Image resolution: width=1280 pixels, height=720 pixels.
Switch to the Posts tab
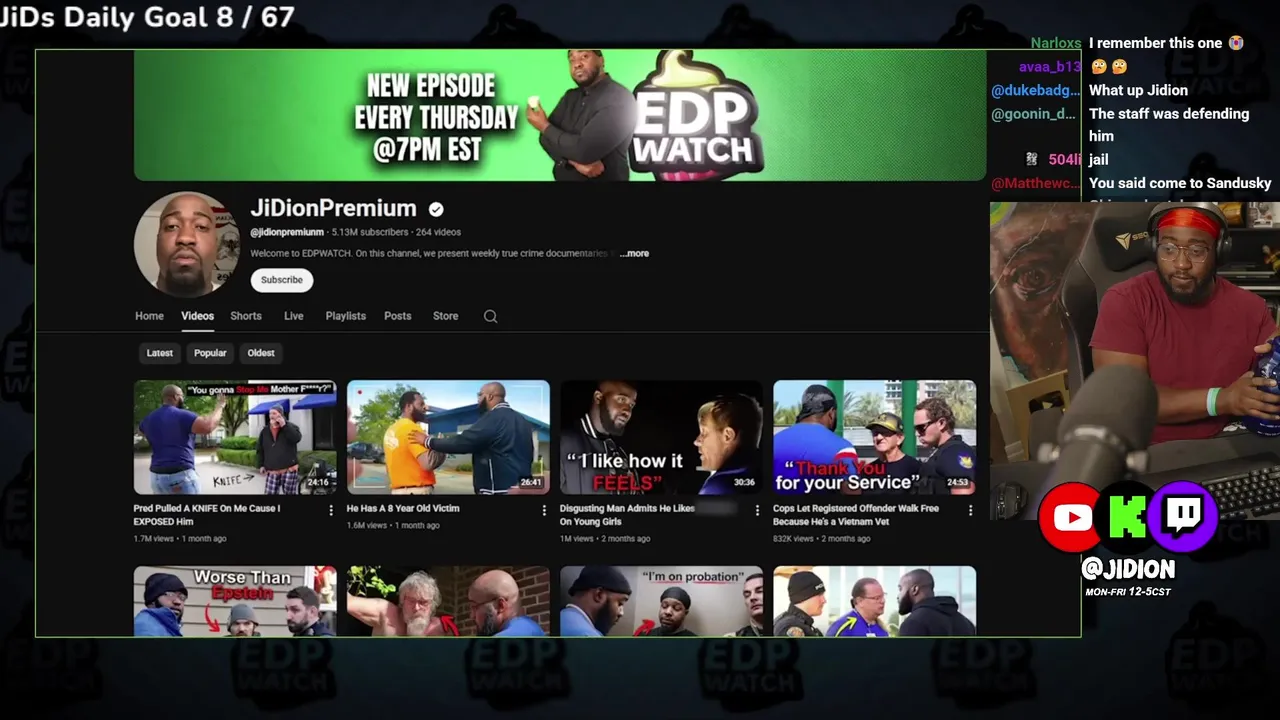(397, 316)
